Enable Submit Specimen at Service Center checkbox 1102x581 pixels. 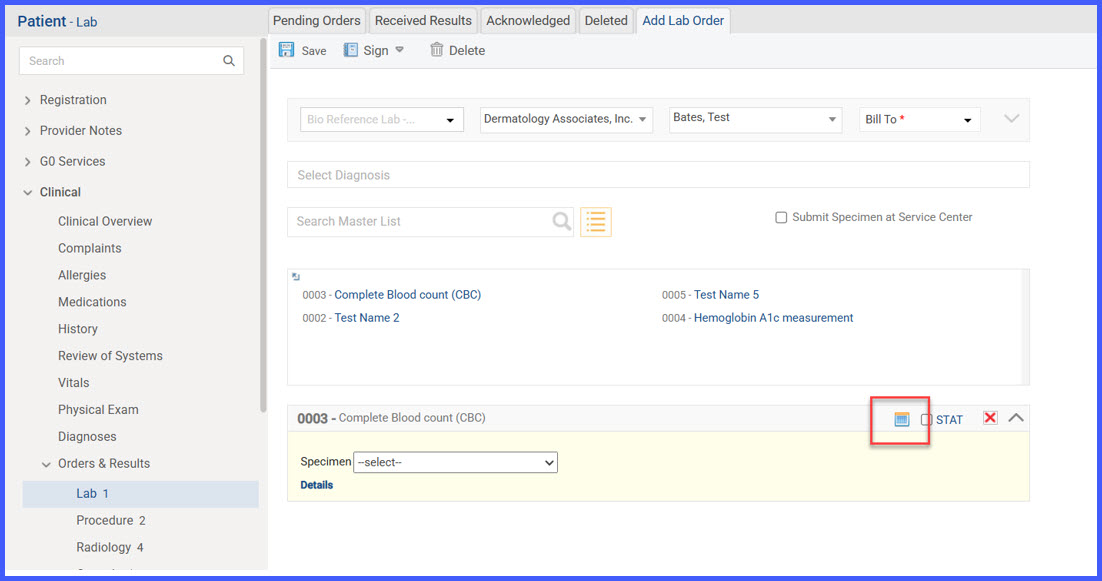[781, 218]
